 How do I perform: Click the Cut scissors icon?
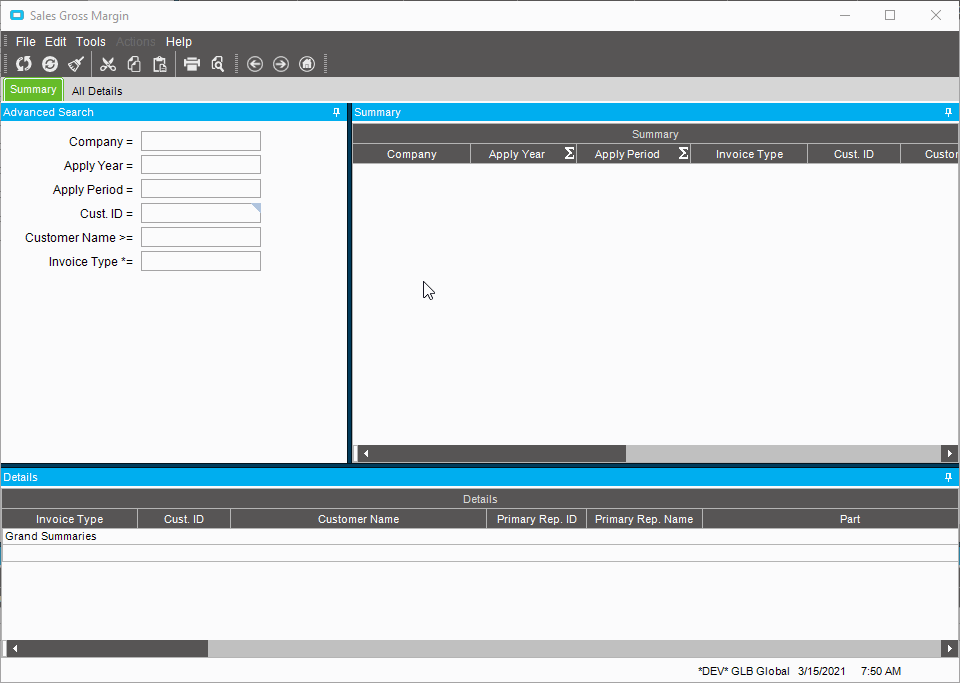[108, 64]
